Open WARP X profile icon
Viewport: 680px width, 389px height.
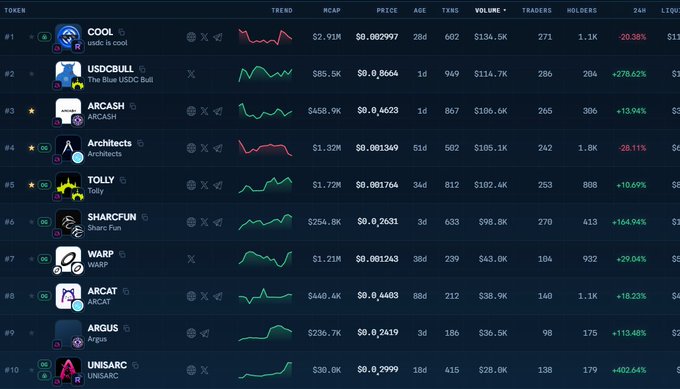pyautogui.click(x=191, y=259)
